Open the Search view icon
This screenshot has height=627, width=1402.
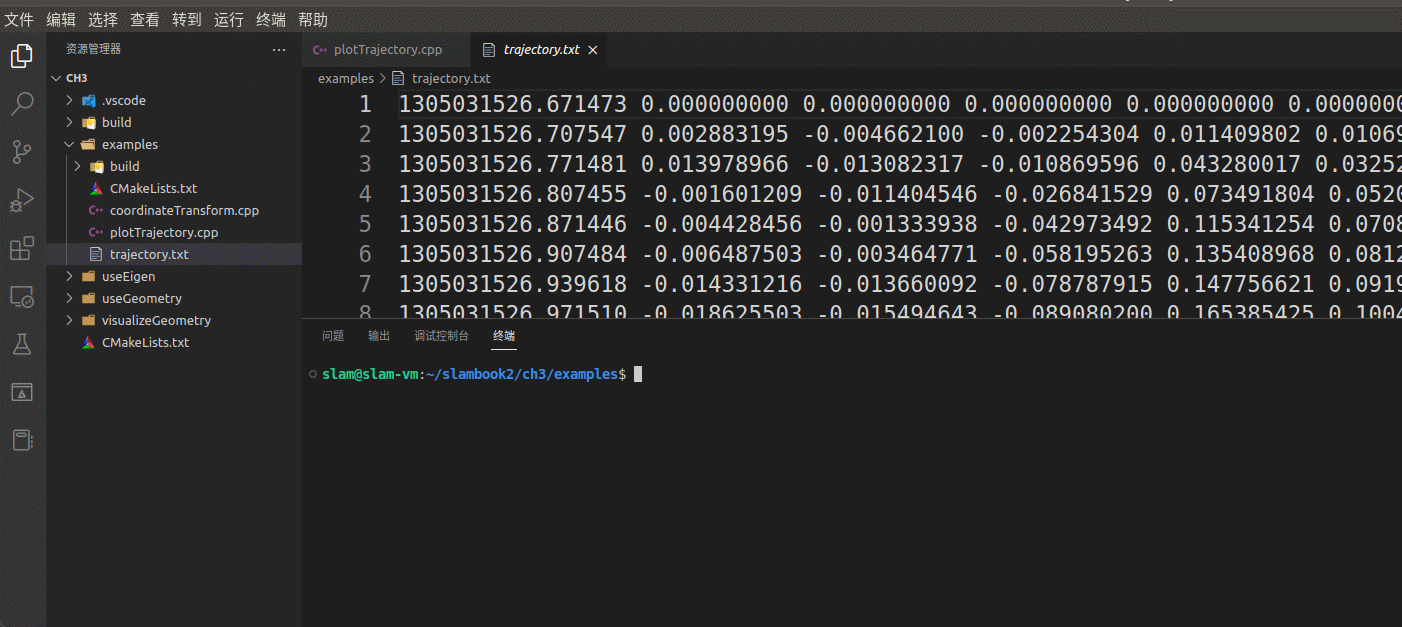point(21,104)
